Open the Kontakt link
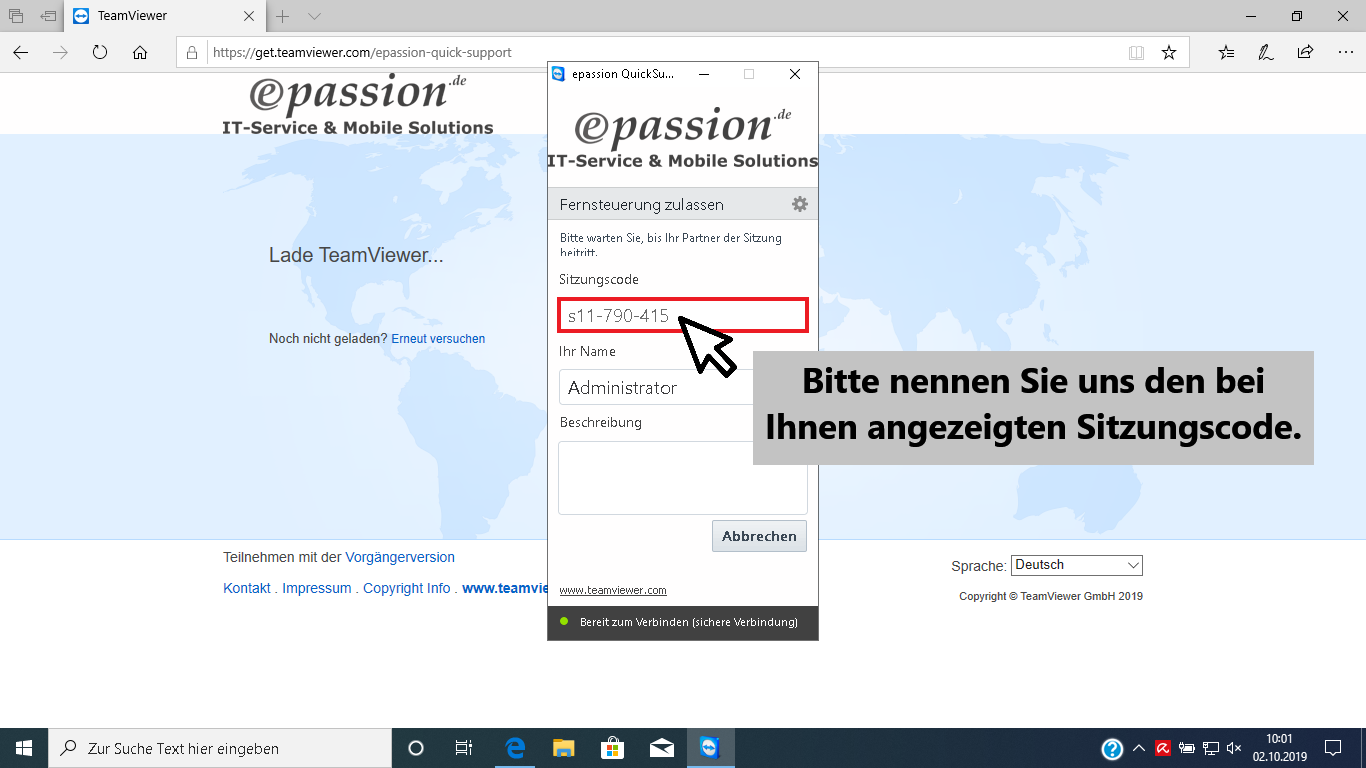The height and width of the screenshot is (768, 1366). point(247,588)
